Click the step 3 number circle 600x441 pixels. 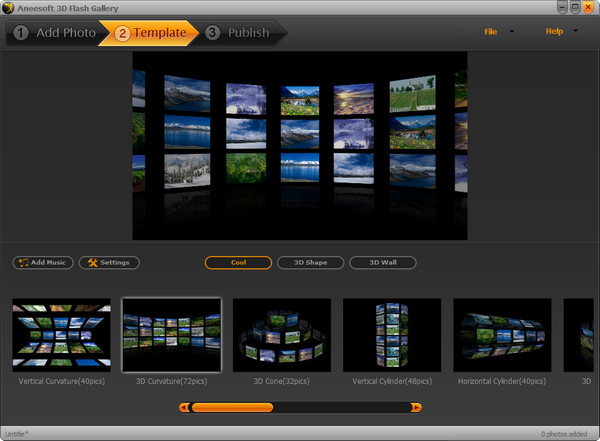[213, 33]
